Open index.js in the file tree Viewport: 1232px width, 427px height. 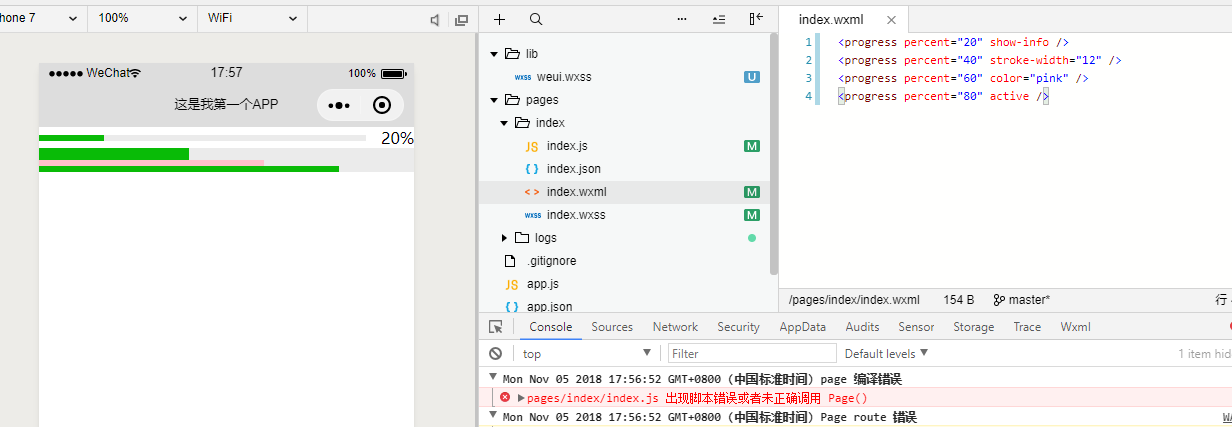click(x=566, y=146)
